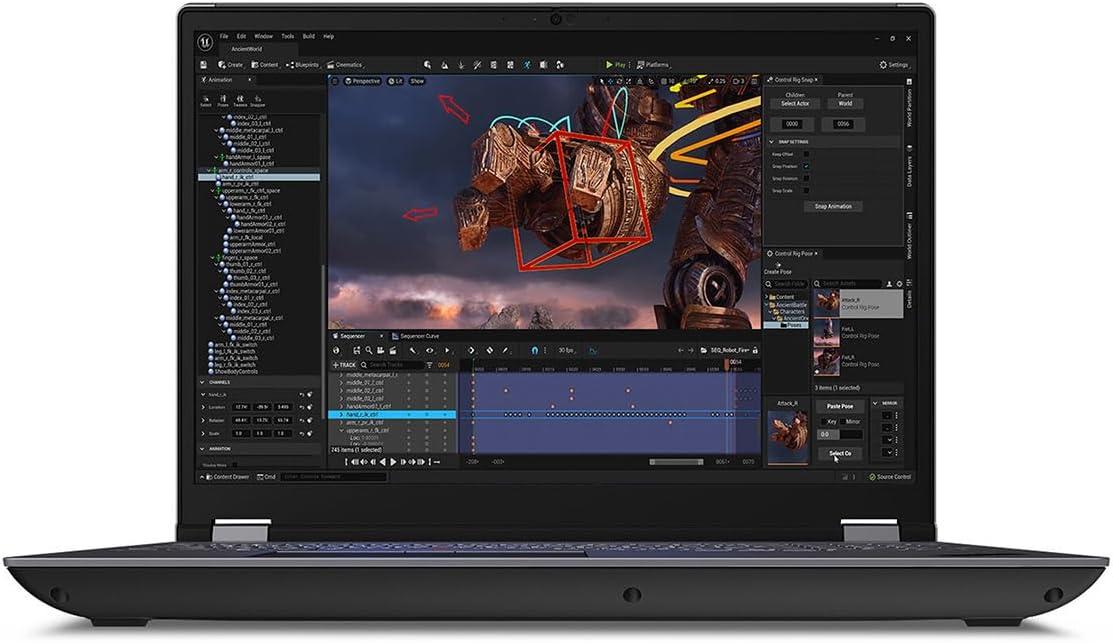Click the camera icon in the Sequencer toolbar
This screenshot has height=643, width=1113.
[x=379, y=350]
